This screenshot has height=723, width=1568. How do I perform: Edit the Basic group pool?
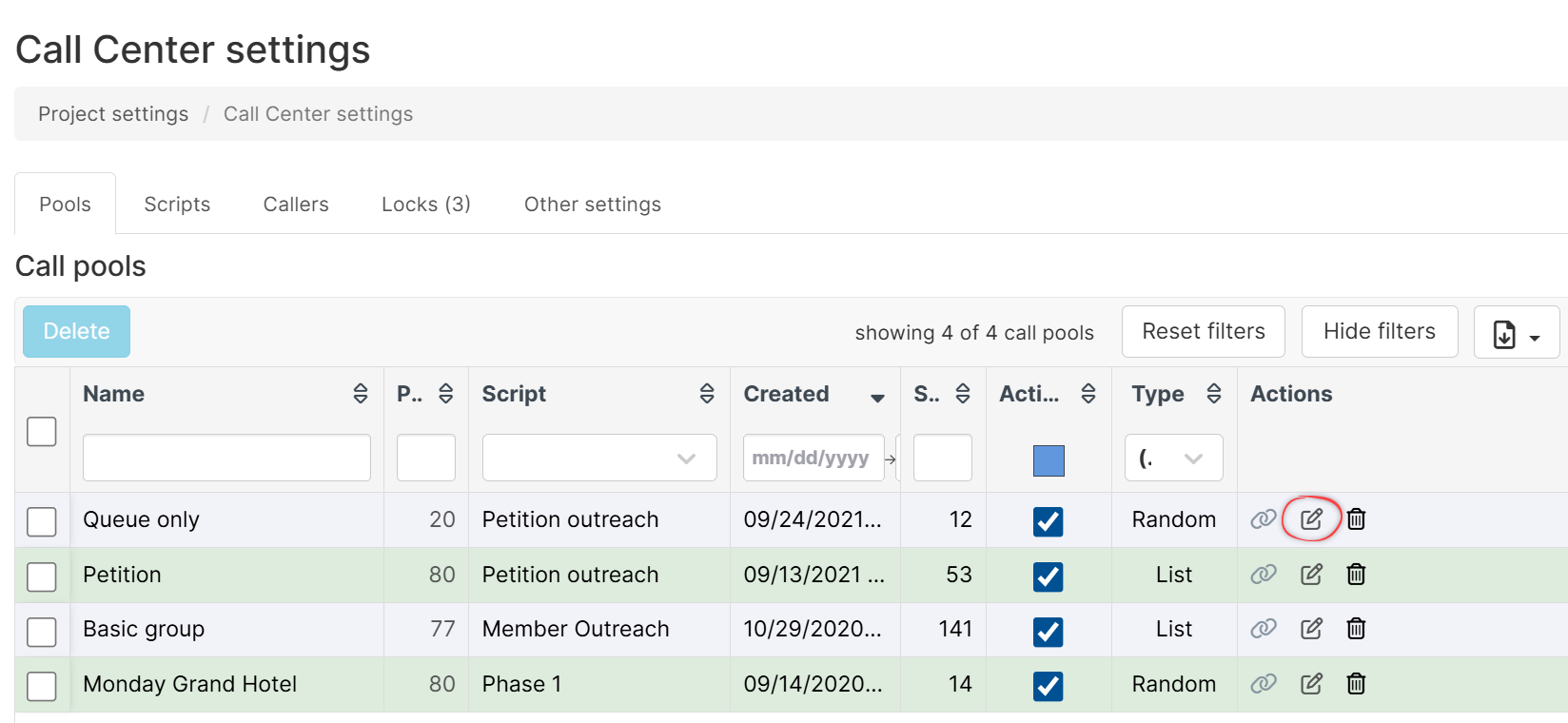coord(1311,629)
